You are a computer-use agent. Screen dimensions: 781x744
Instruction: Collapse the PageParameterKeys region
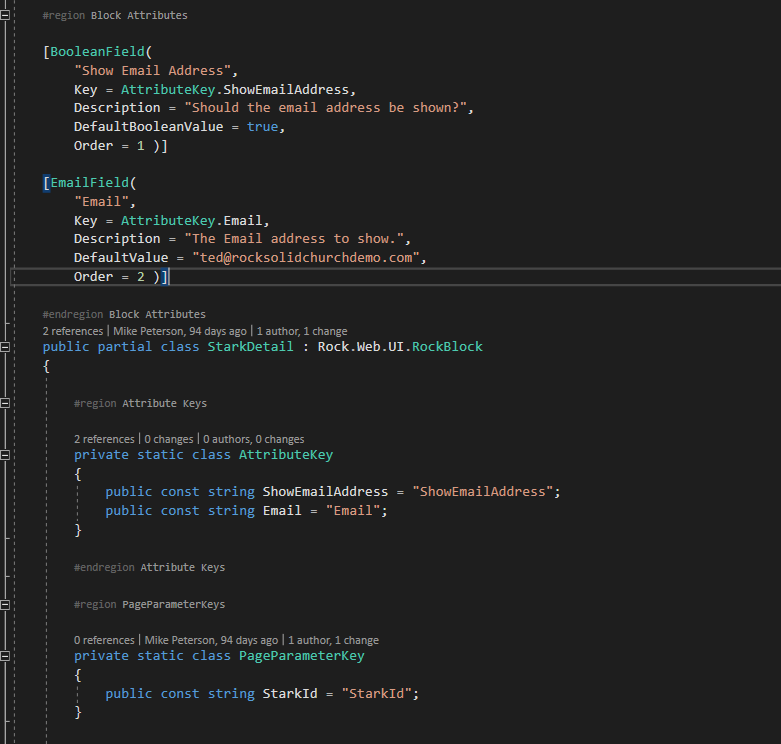pos(4,605)
